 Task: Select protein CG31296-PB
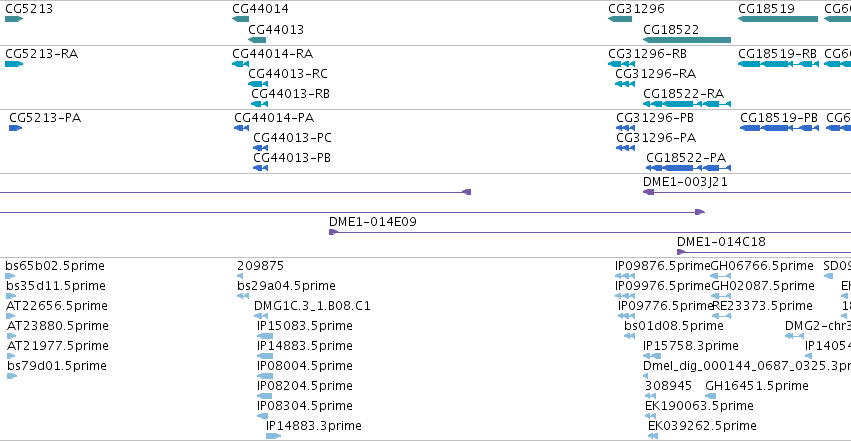pyautogui.click(x=655, y=118)
